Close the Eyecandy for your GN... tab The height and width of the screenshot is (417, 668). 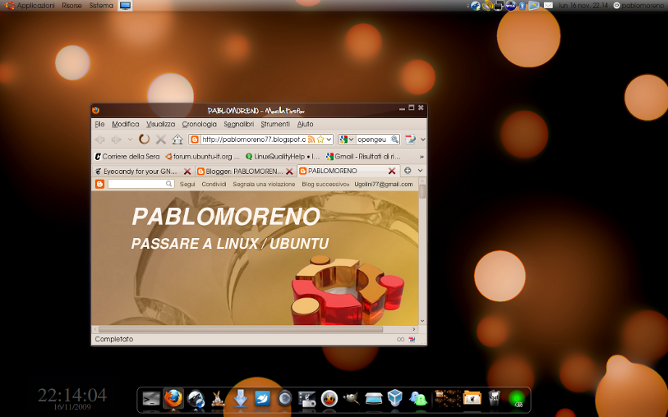(x=187, y=171)
